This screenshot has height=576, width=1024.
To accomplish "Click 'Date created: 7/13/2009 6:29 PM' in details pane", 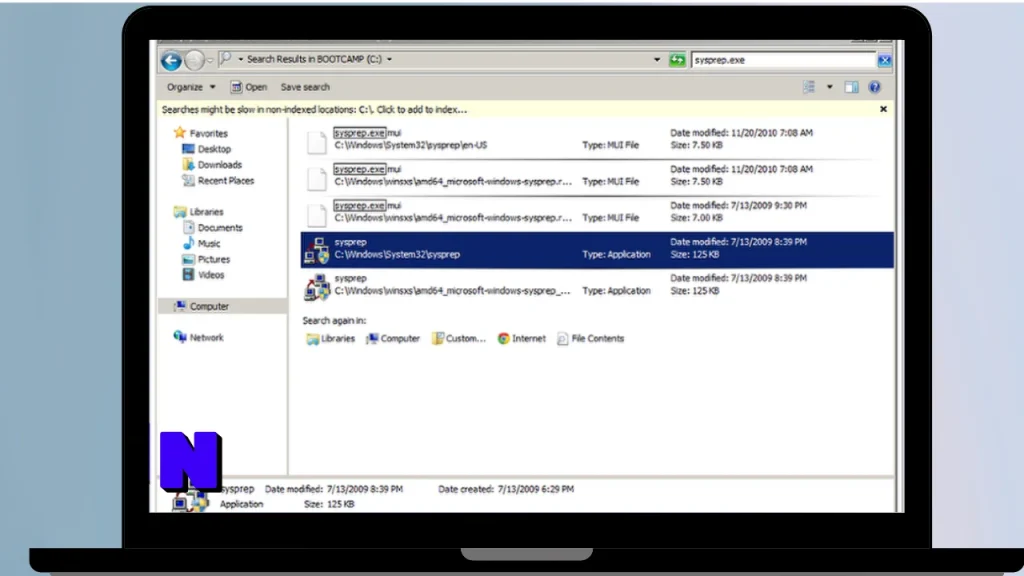I will pyautogui.click(x=506, y=488).
